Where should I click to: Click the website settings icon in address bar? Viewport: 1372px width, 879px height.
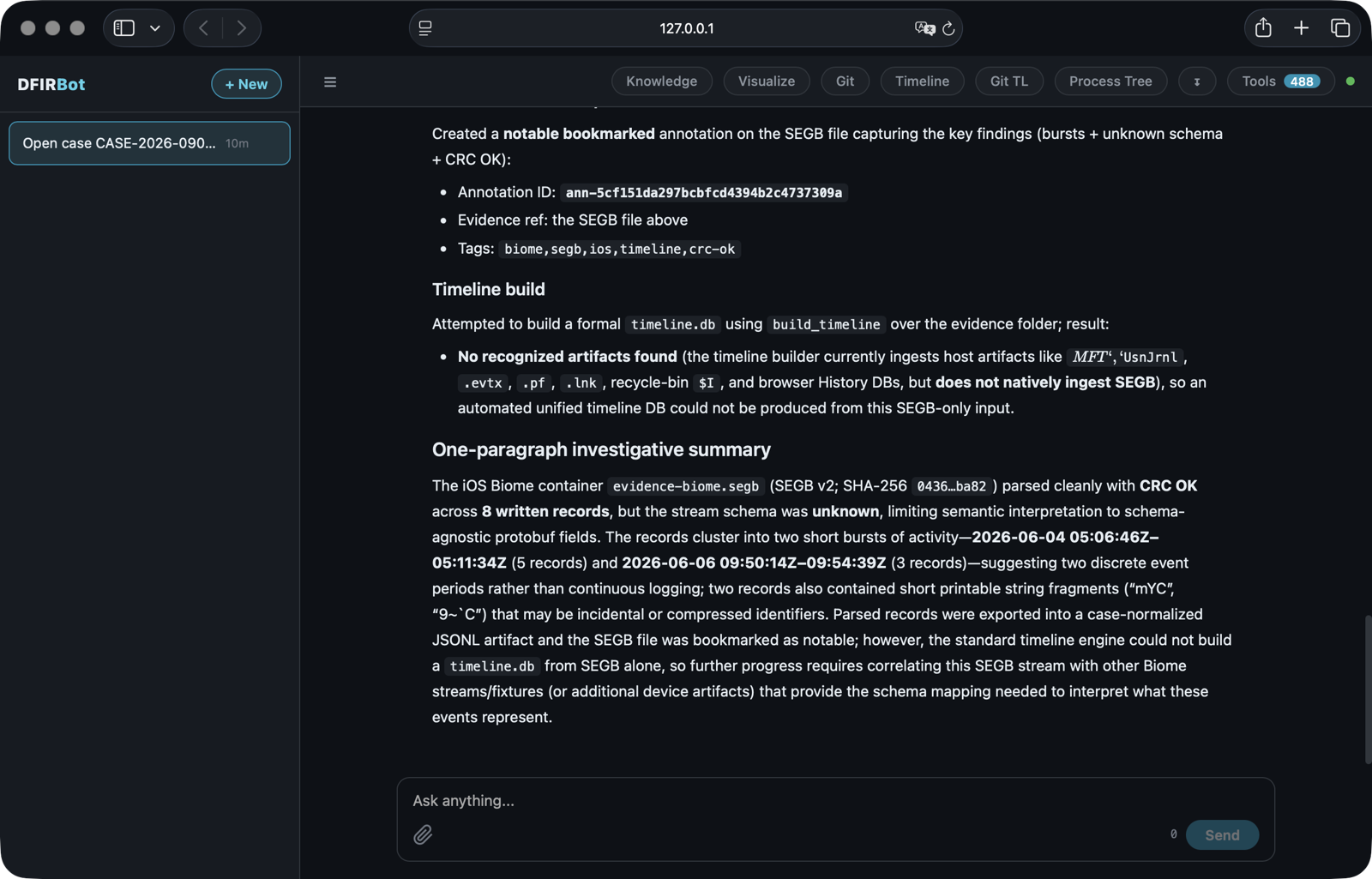pos(425,28)
